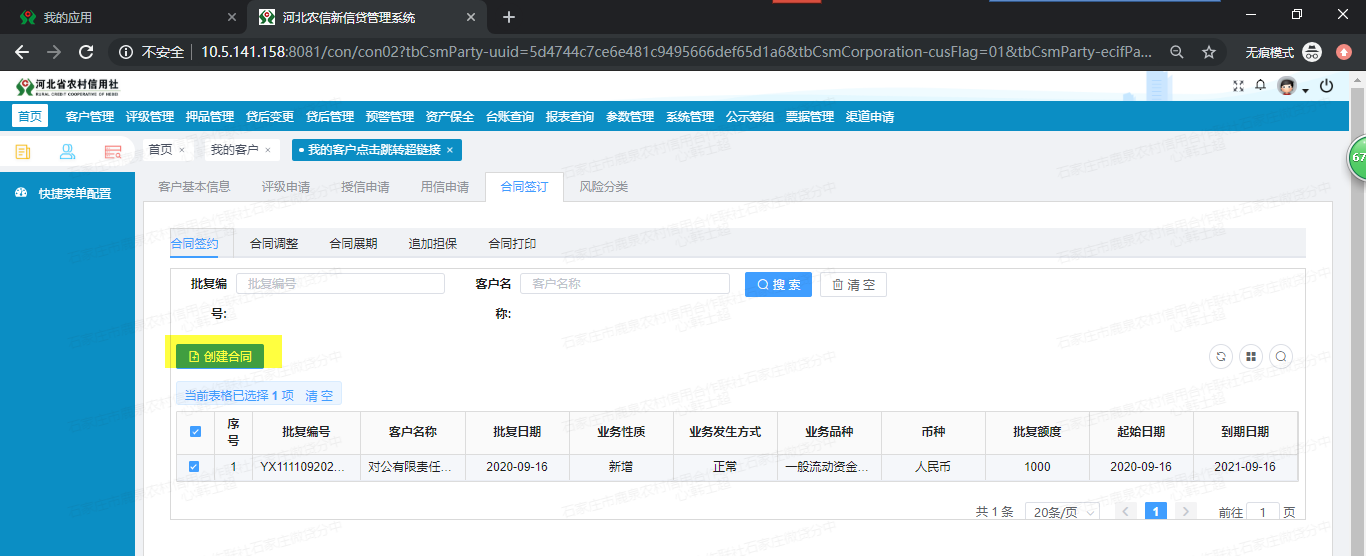Click the user avatar icon
Screen dimensions: 1366x556
pyautogui.click(x=1287, y=87)
